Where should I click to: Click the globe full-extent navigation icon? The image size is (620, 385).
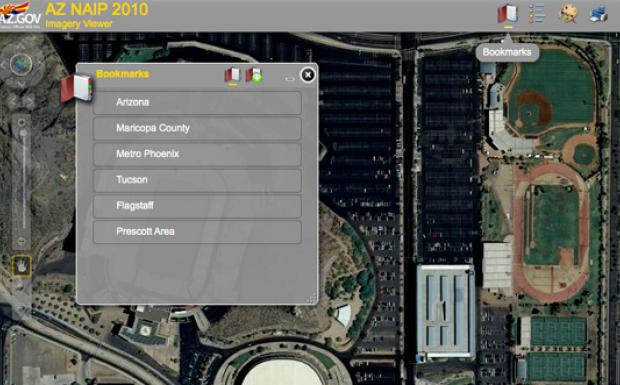tap(21, 64)
